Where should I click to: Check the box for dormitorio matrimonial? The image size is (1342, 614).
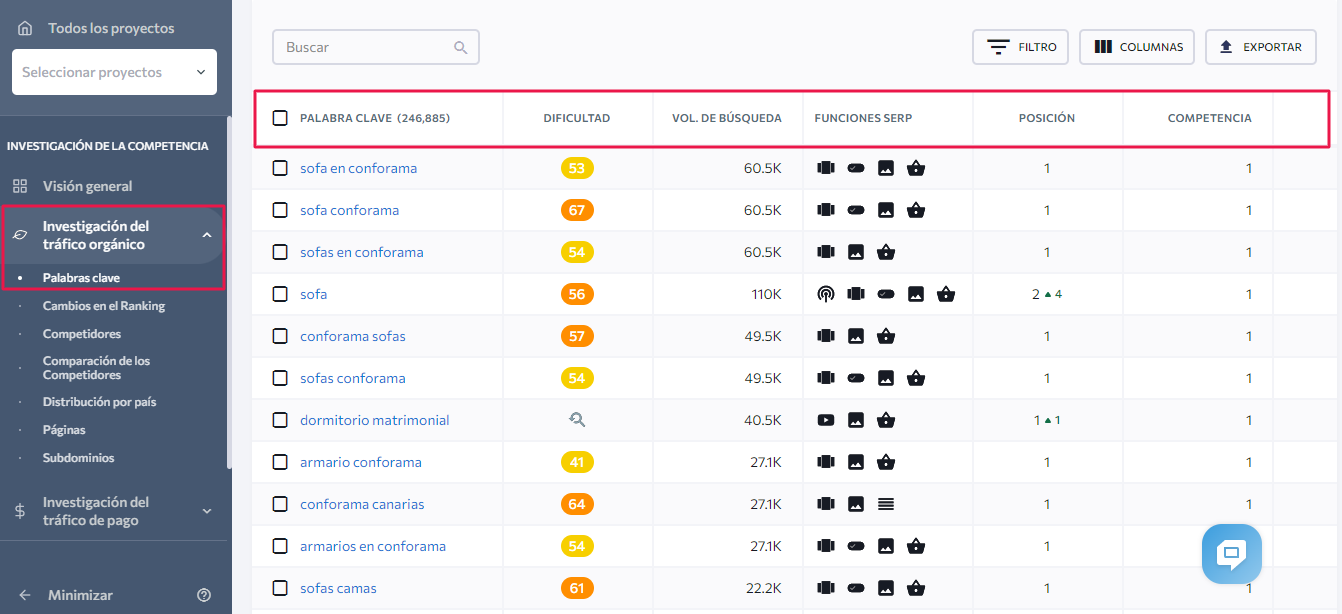(280, 420)
